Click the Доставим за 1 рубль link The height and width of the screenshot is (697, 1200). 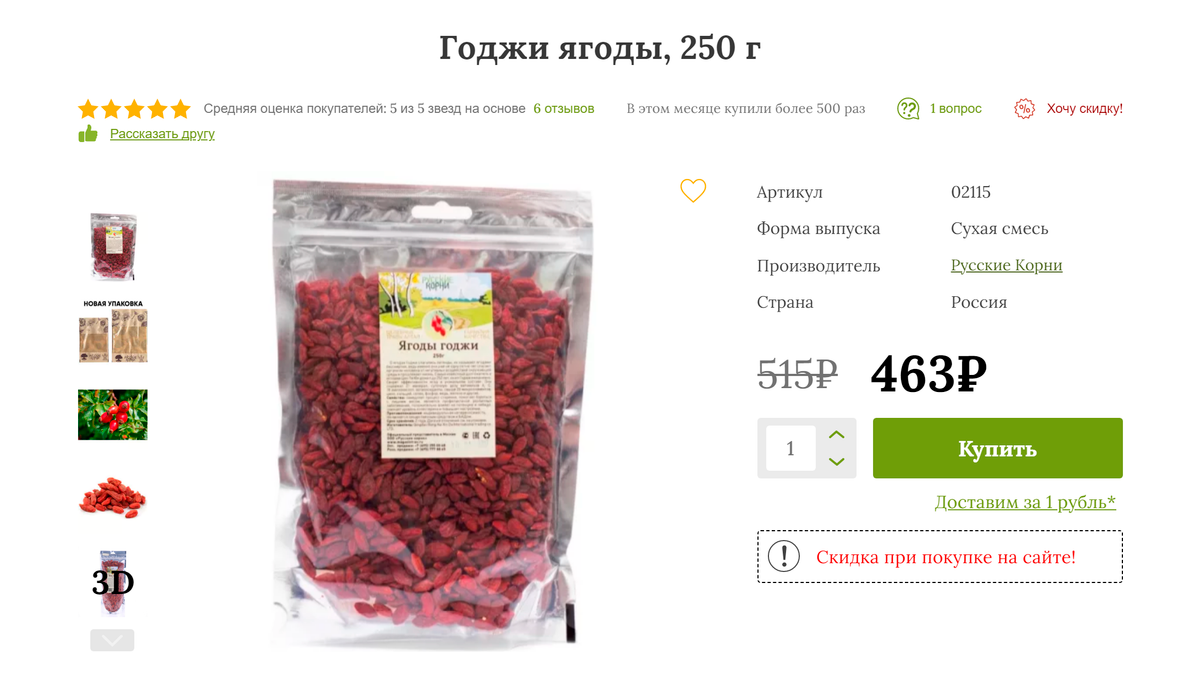pyautogui.click(x=1025, y=502)
